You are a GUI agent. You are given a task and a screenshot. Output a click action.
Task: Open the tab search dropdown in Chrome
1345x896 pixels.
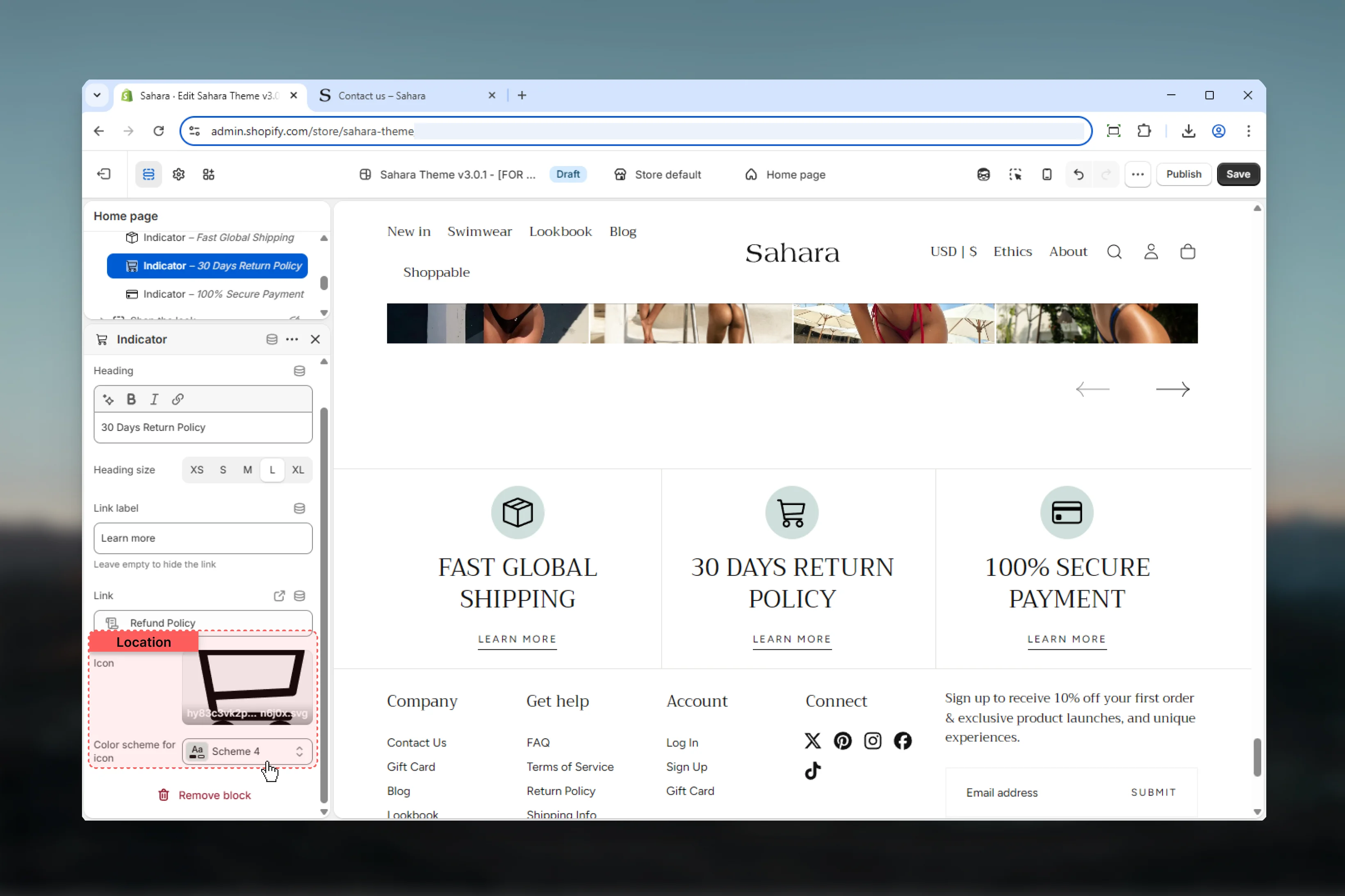point(97,96)
